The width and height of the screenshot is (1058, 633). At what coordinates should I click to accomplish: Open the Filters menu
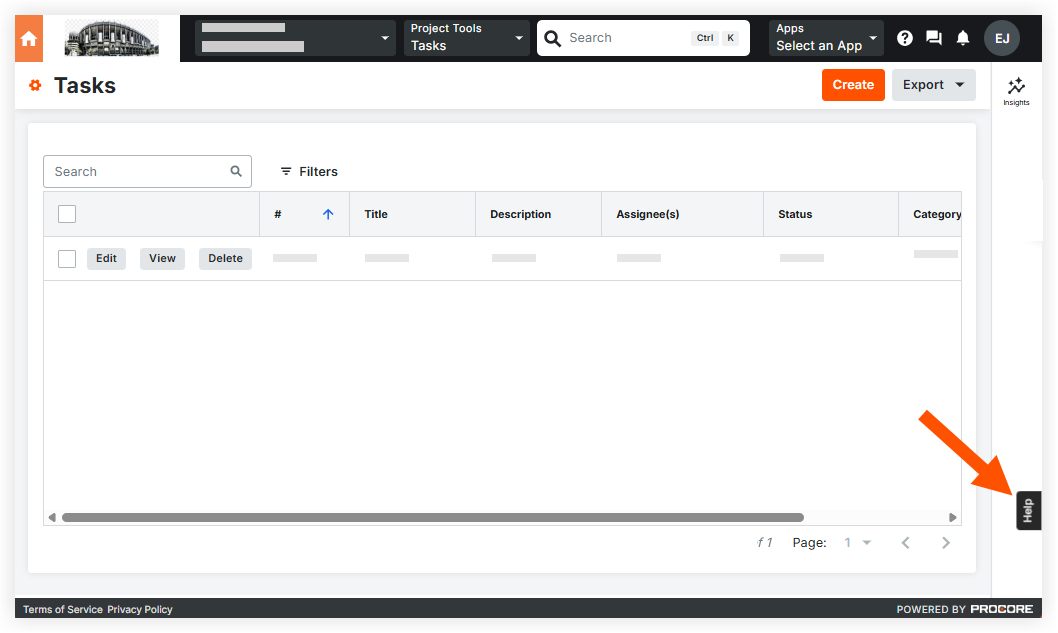point(308,171)
